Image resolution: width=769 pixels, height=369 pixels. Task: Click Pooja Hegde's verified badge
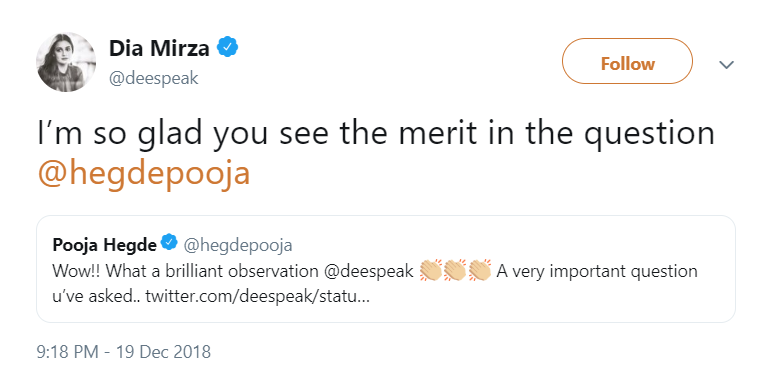point(170,242)
